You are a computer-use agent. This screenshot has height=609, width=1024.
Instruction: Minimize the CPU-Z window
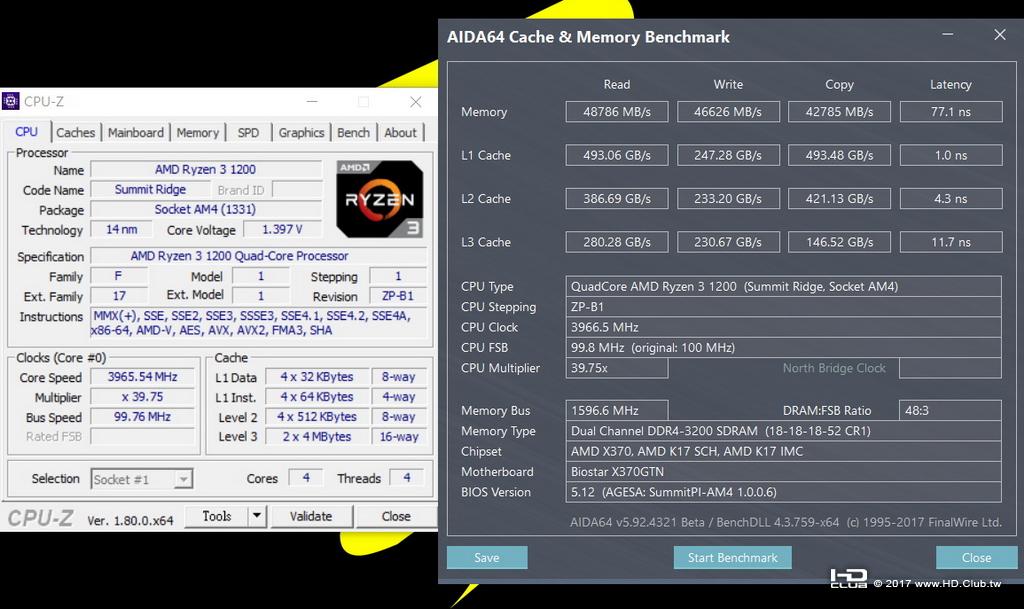[x=312, y=102]
